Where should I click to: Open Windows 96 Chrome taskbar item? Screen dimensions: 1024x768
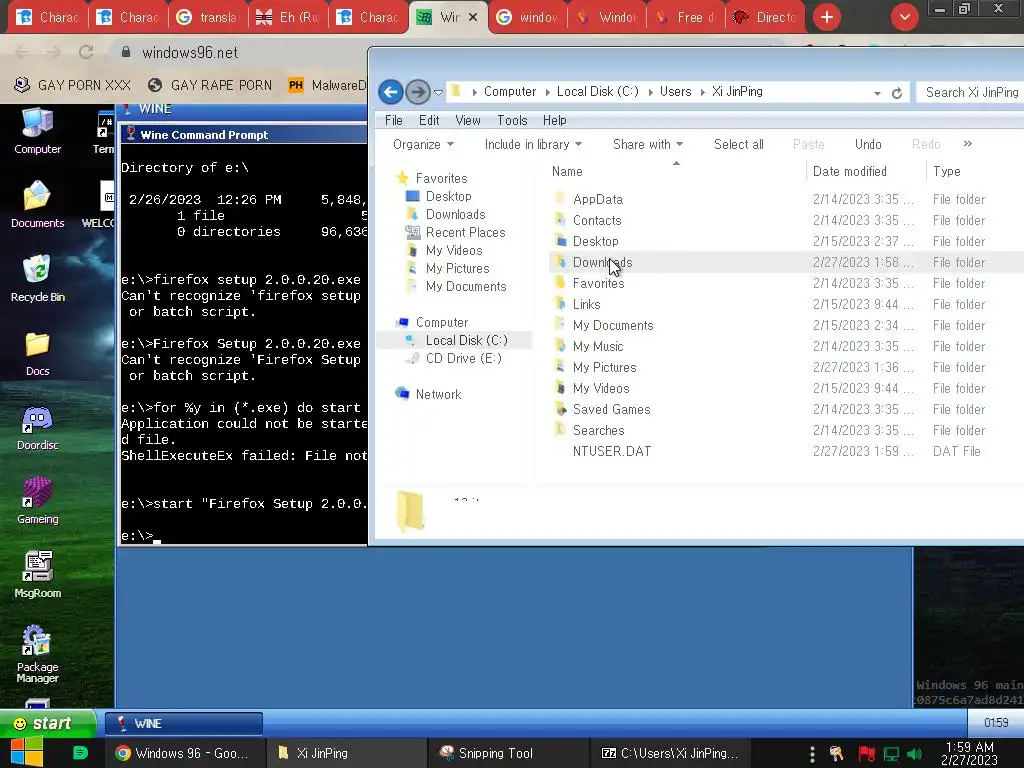(x=183, y=753)
